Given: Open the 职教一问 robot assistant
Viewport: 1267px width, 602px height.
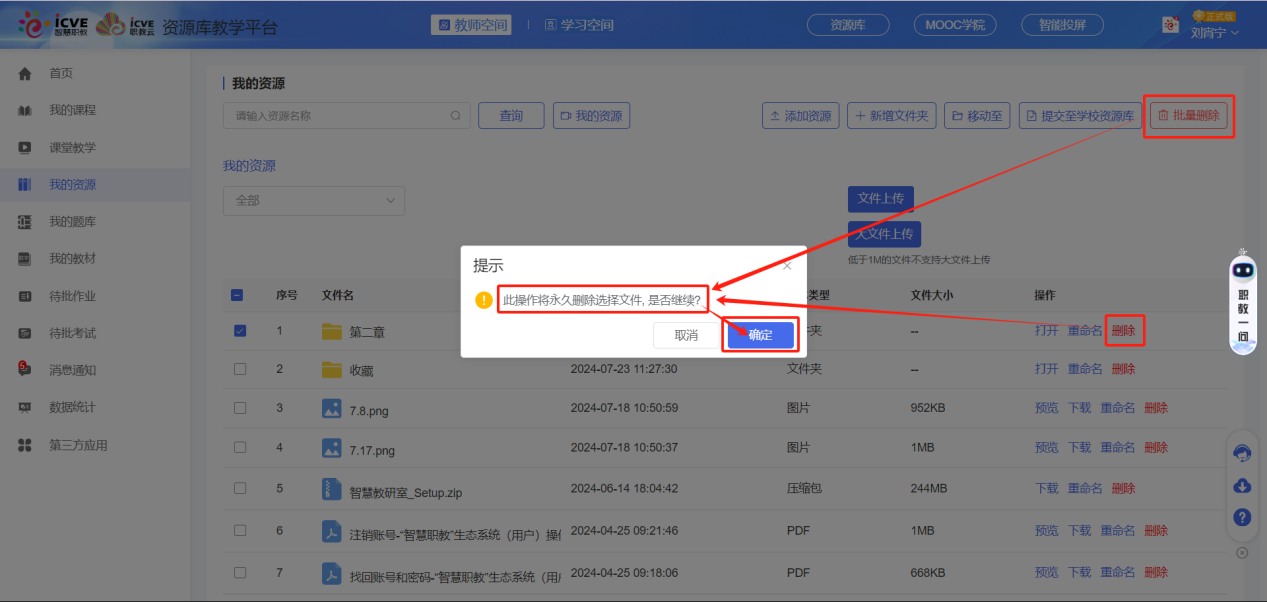Looking at the screenshot, I should click(x=1242, y=302).
